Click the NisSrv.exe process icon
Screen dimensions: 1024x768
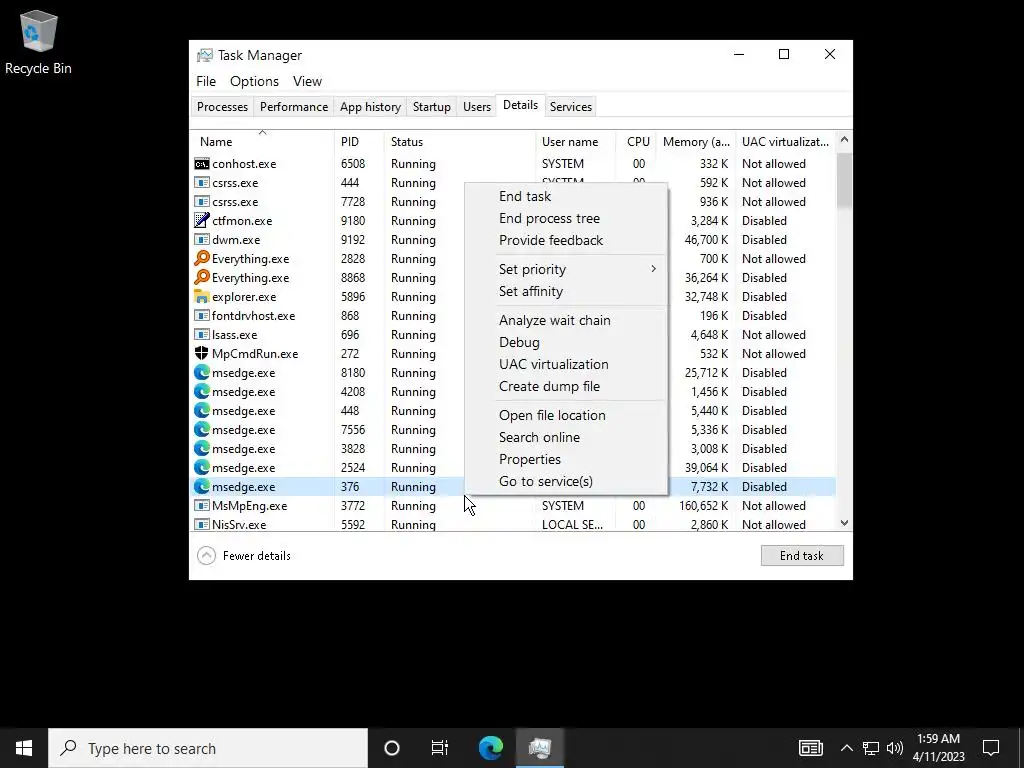tap(202, 524)
